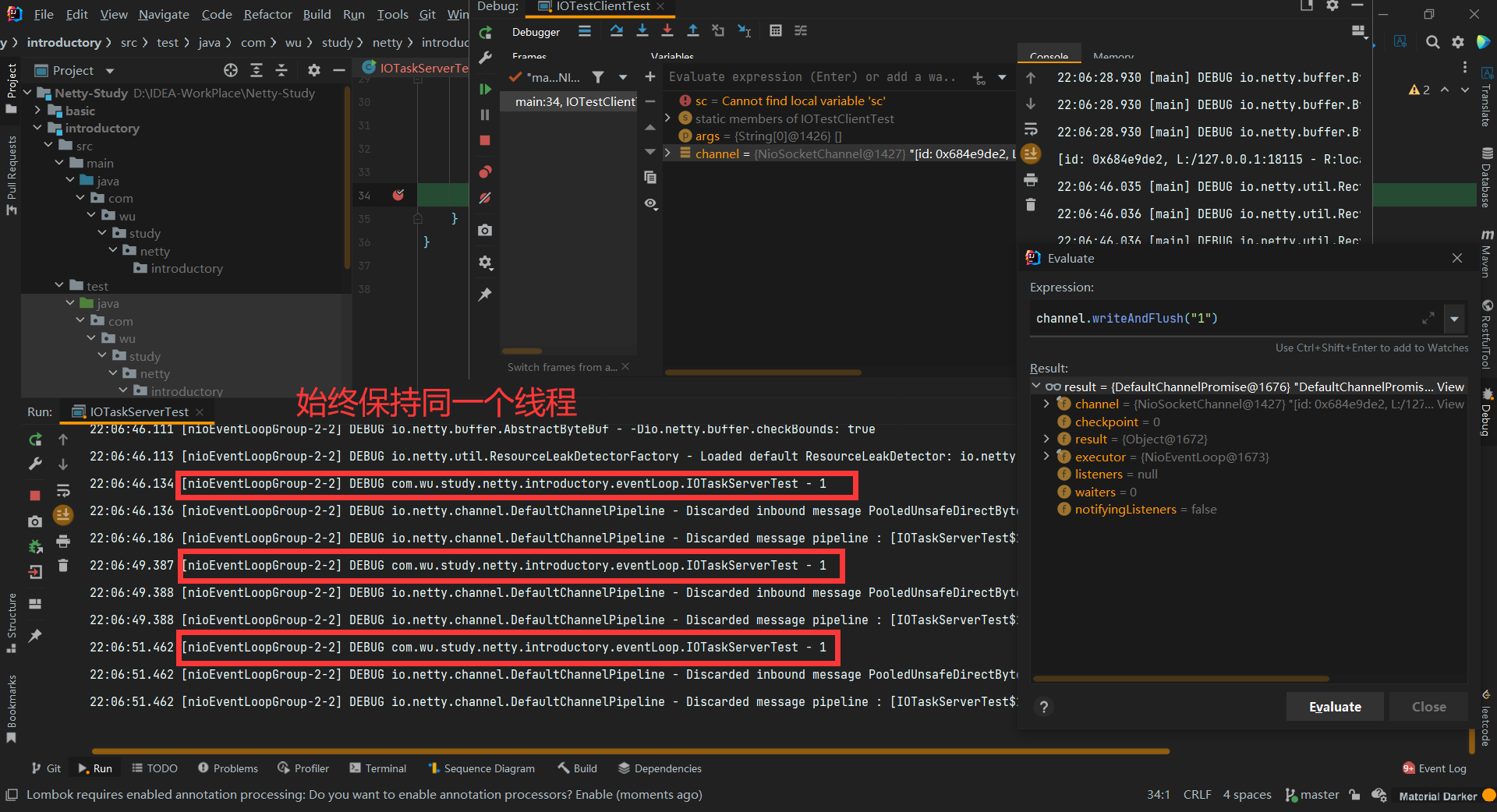Select opened file locate icon in Project panel
Screen dimensions: 1497x812
[231, 70]
